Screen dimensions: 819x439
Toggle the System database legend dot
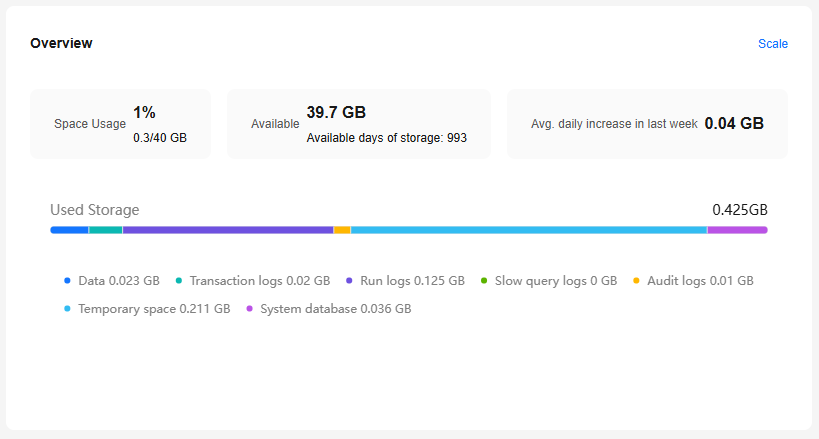click(249, 309)
